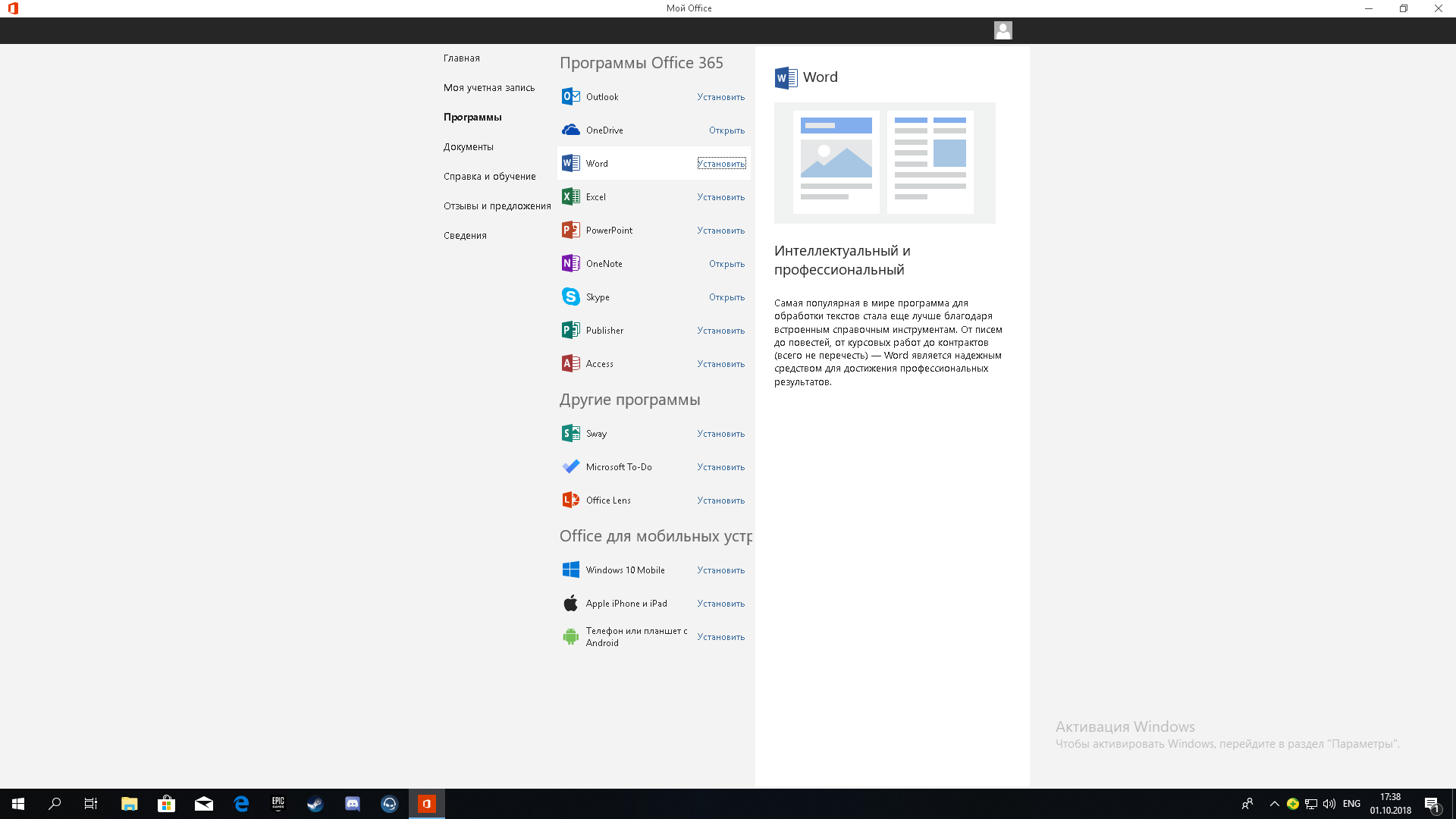Click Установить next to Apple iPhone и iPad
The width and height of the screenshot is (1456, 819).
721,604
